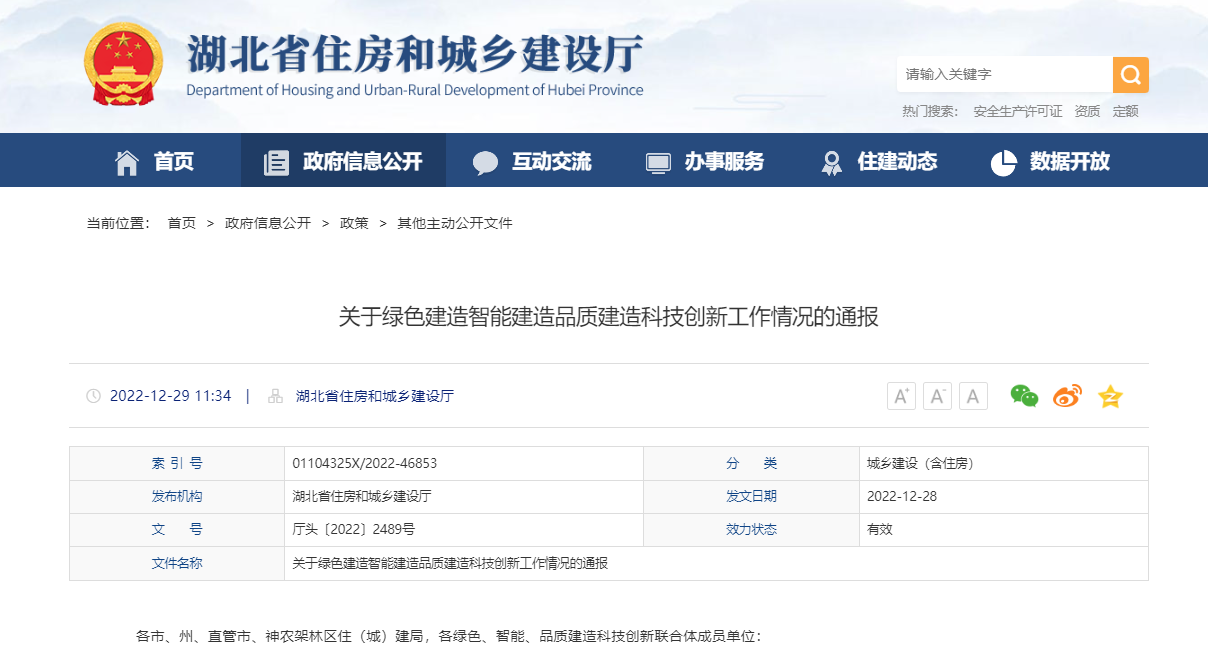The width and height of the screenshot is (1208, 655).
Task: Click the home icon beside 首页
Action: pyautogui.click(x=128, y=160)
